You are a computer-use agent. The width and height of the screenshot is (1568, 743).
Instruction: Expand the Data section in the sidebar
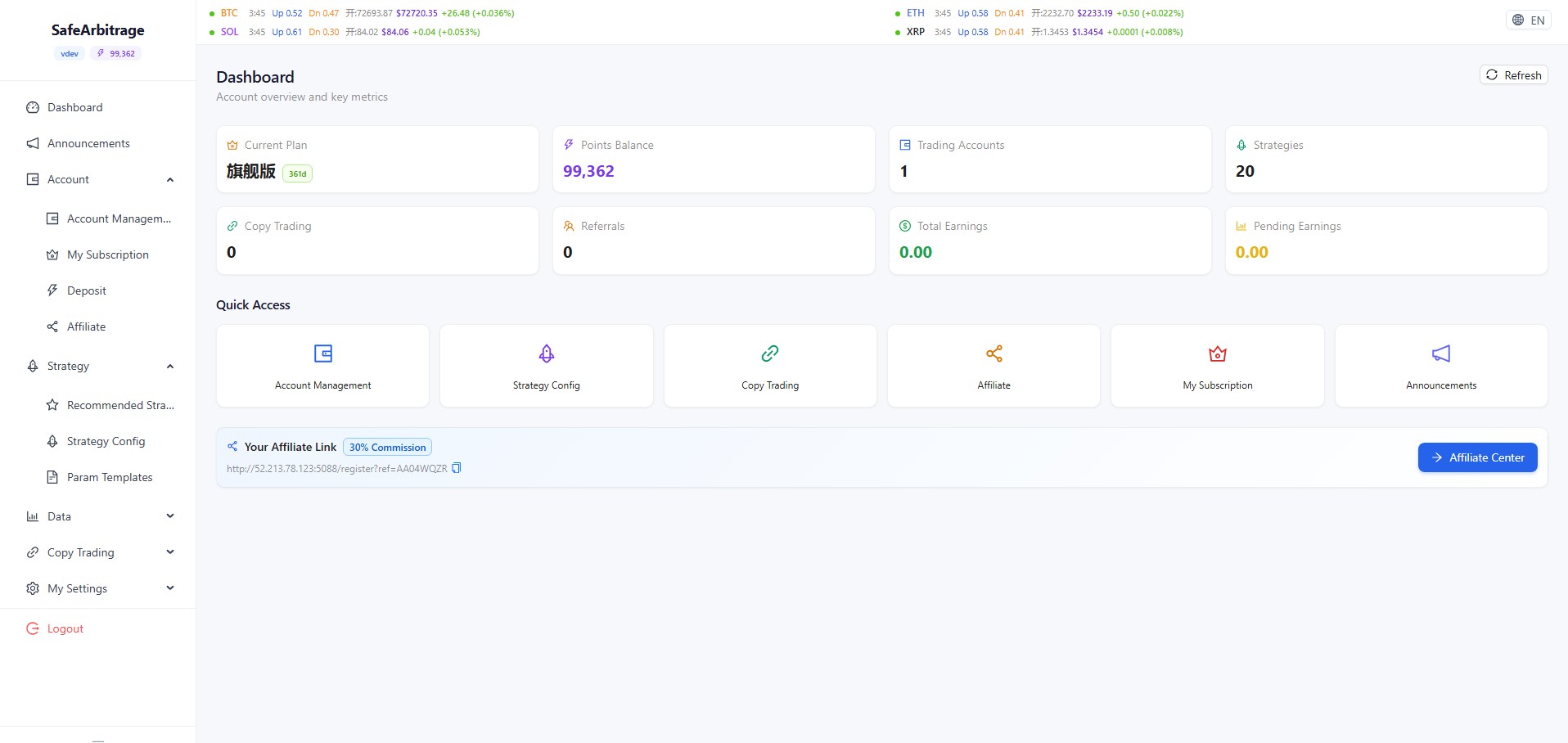point(170,516)
